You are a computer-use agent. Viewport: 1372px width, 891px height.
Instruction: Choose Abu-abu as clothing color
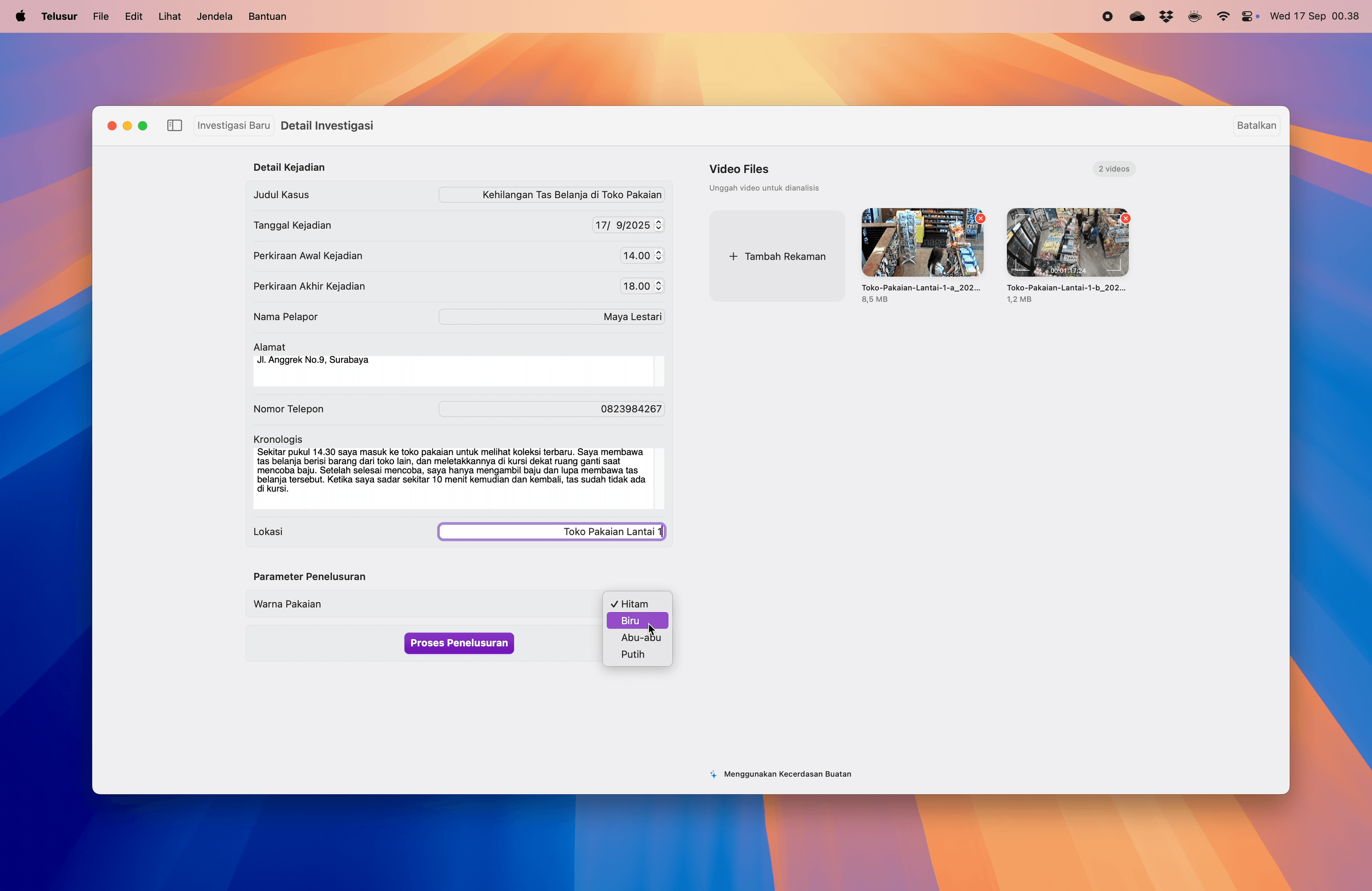click(637, 637)
